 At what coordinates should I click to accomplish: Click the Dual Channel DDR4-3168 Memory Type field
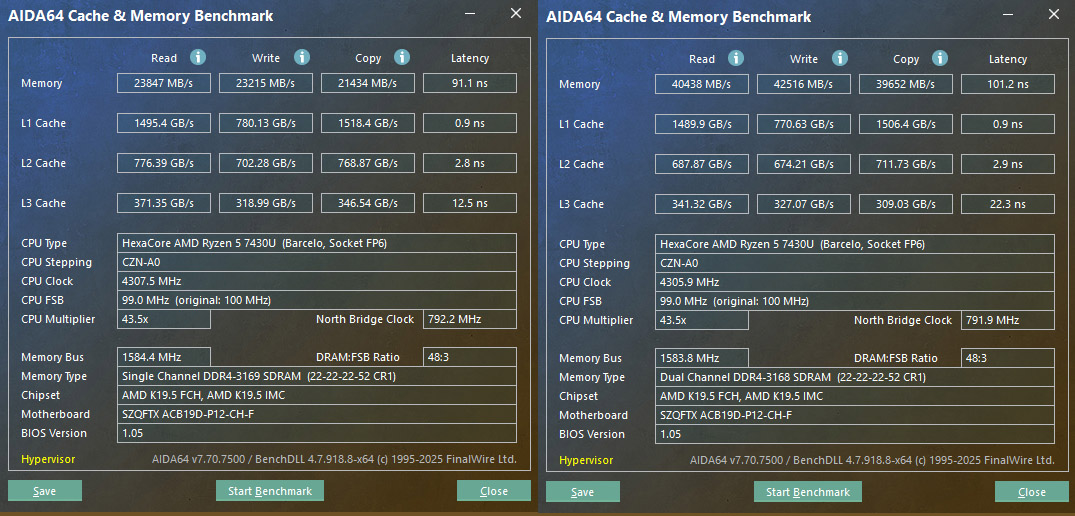click(855, 377)
